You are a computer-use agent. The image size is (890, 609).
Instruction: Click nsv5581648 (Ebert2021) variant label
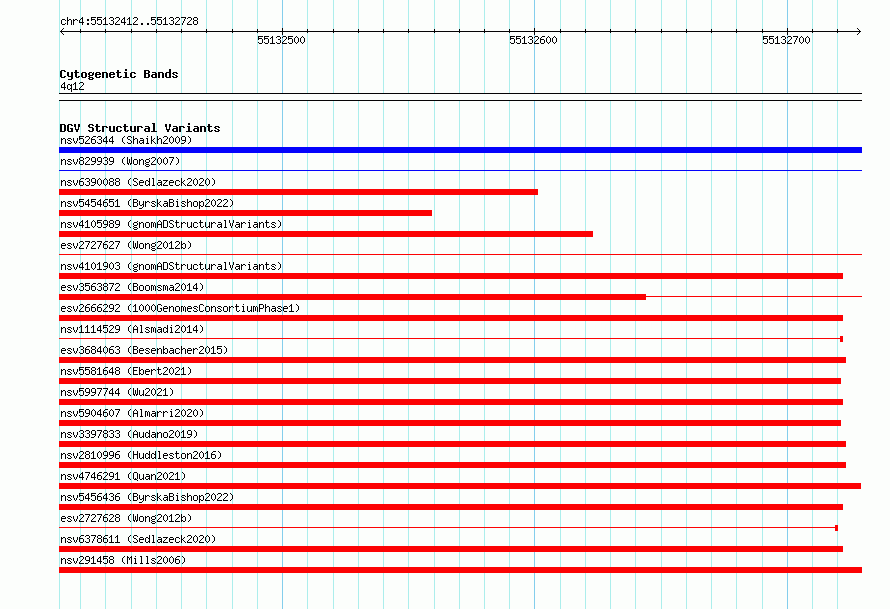(x=126, y=371)
